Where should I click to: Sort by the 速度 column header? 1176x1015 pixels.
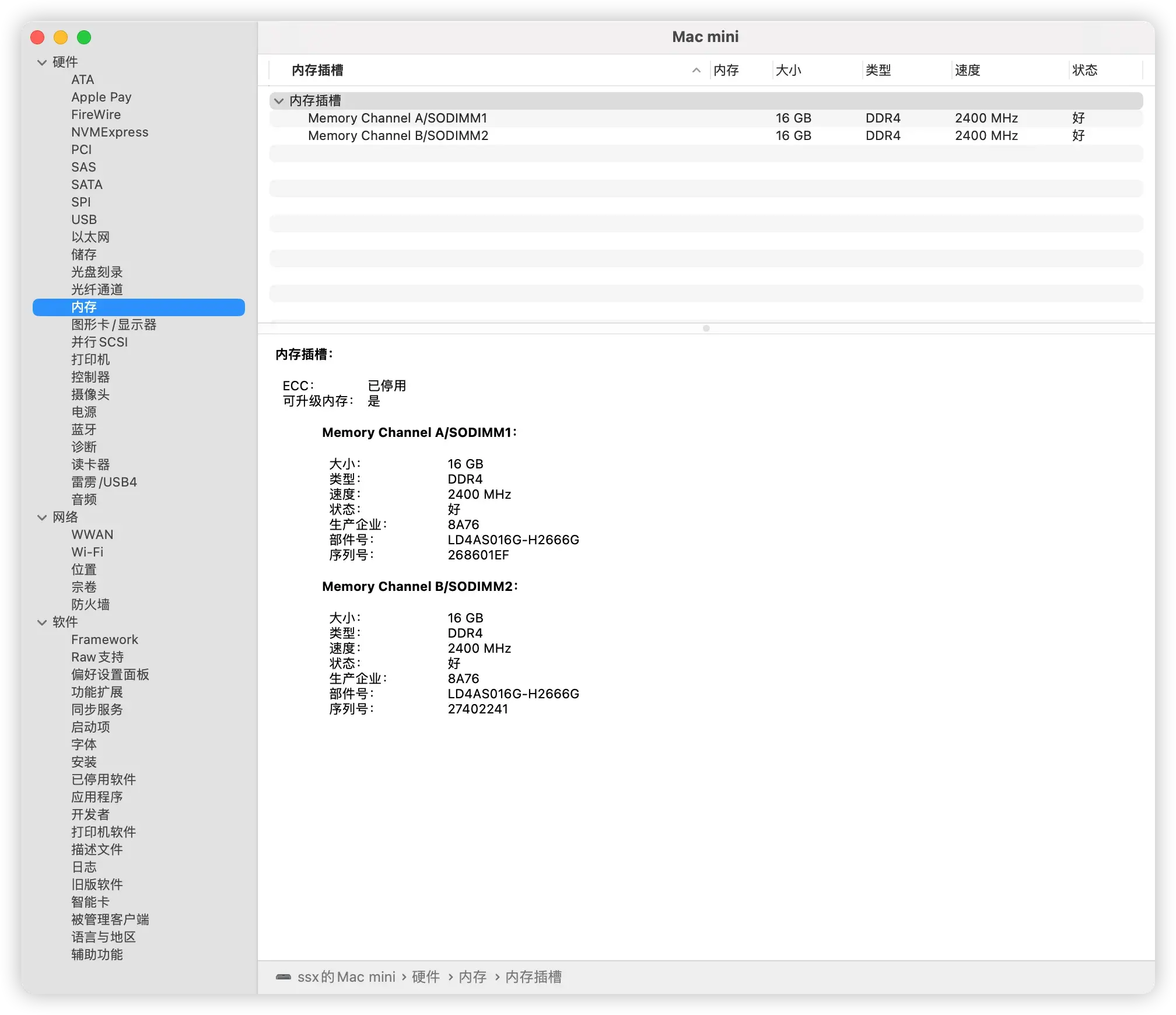967,71
